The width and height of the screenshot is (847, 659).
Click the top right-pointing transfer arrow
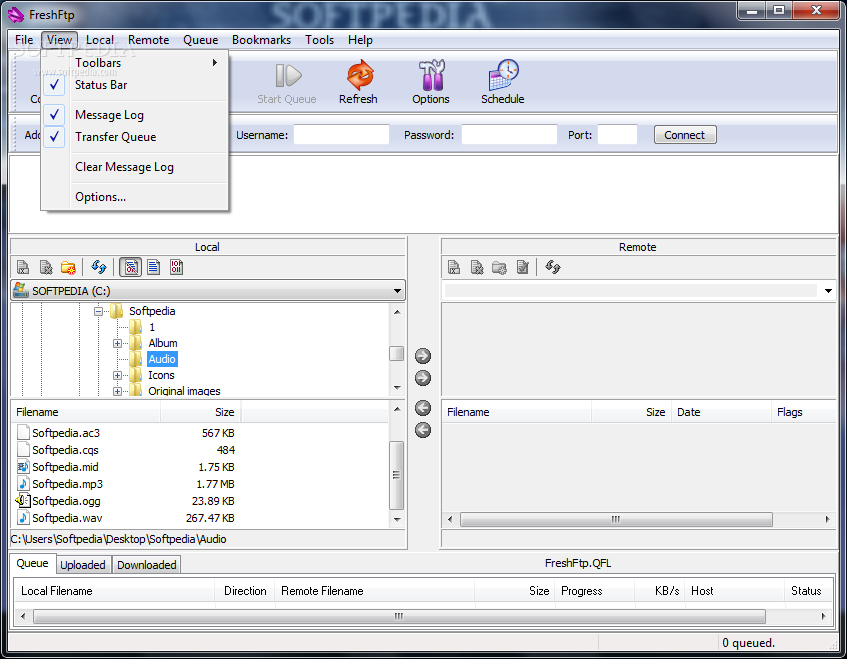pyautogui.click(x=423, y=356)
